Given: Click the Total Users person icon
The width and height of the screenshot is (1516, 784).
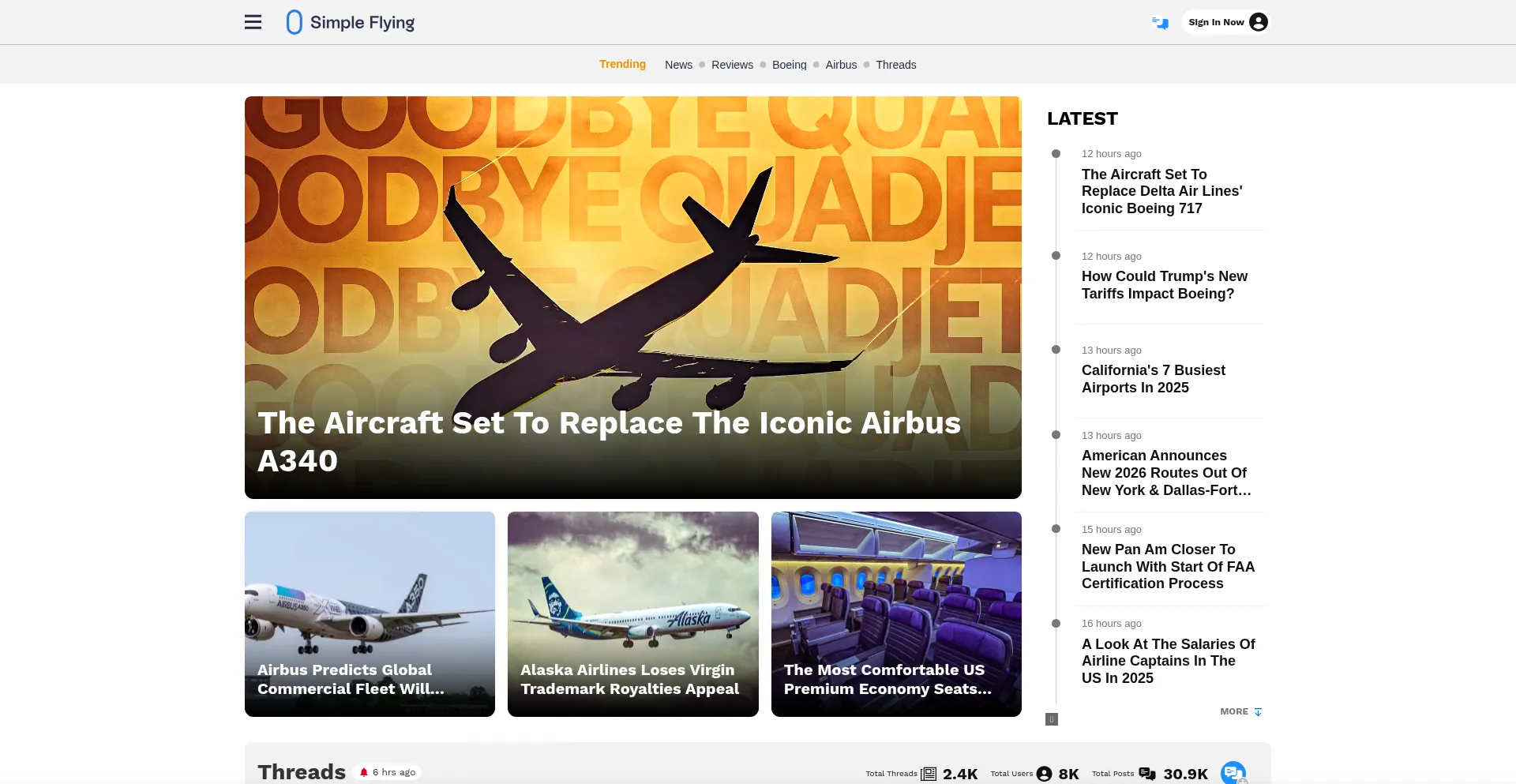Looking at the screenshot, I should pos(1044,774).
